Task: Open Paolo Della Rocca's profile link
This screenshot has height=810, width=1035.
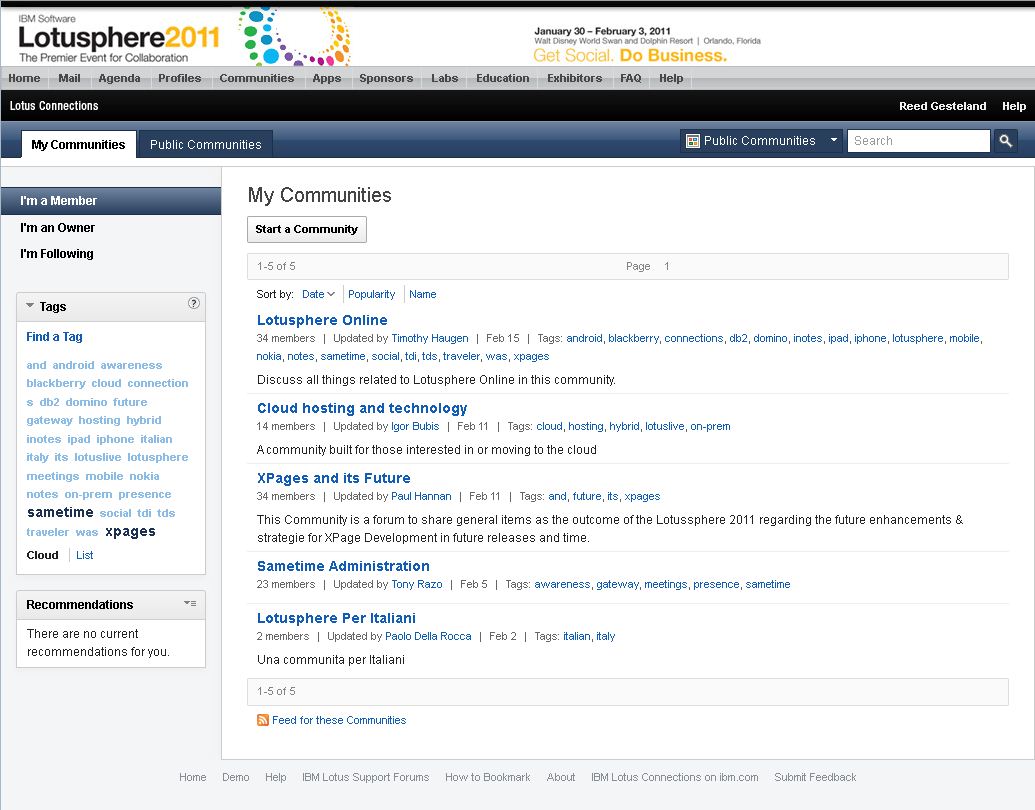Action: click(428, 636)
